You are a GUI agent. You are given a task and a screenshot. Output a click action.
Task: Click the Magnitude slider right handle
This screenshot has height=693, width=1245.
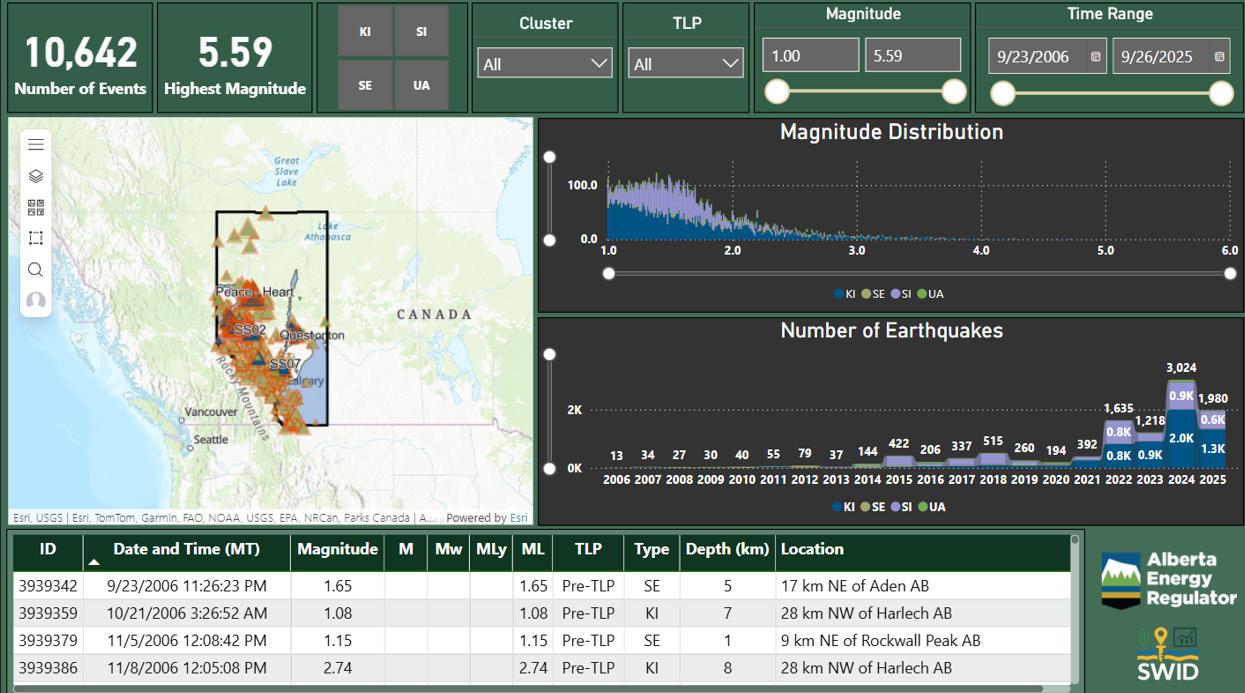tap(954, 92)
